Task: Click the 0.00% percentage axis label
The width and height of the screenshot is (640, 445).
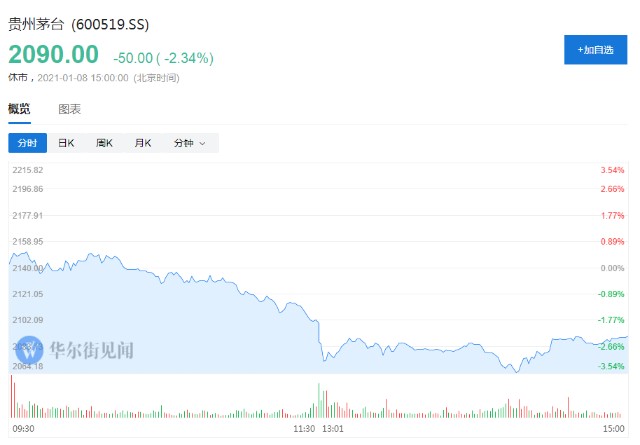Action: (612, 268)
